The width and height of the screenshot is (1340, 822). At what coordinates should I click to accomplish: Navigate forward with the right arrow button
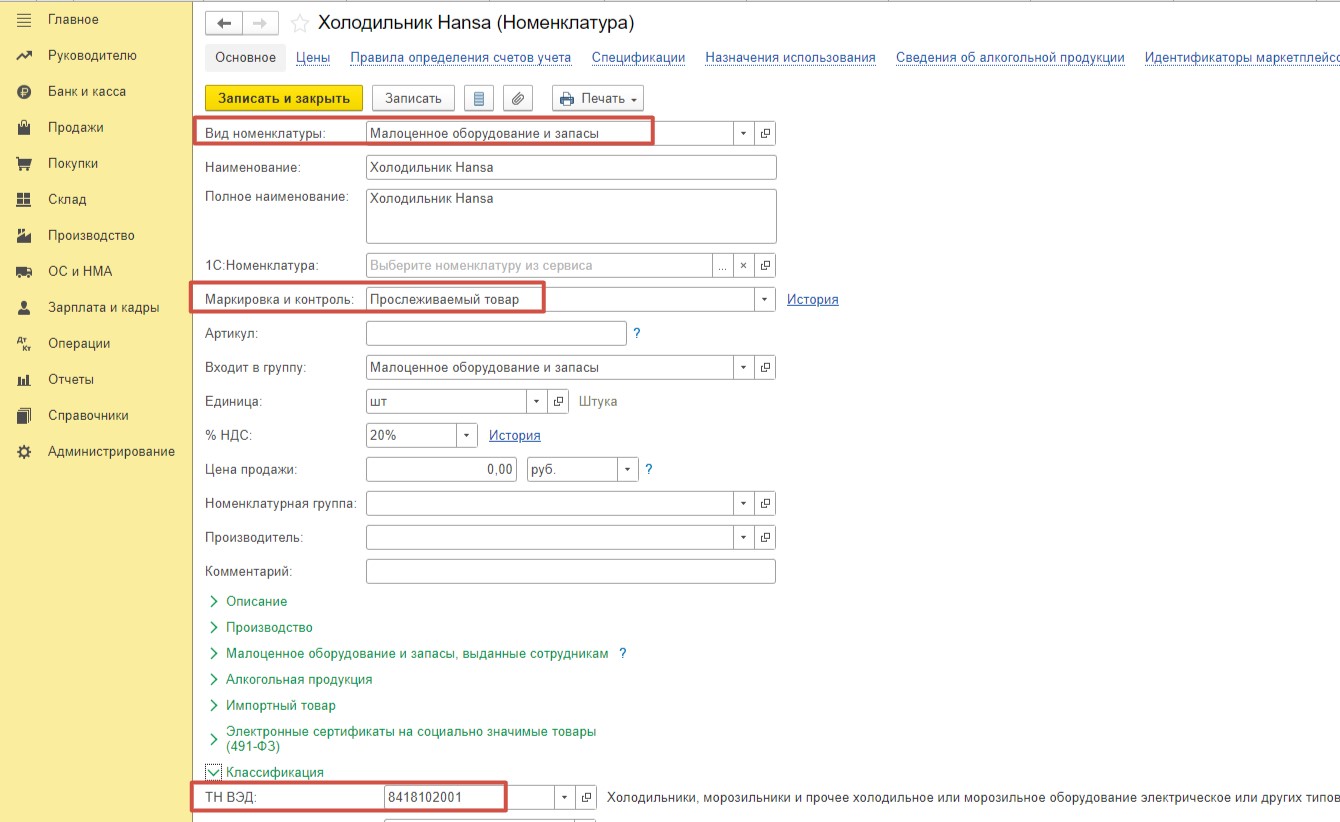point(260,23)
